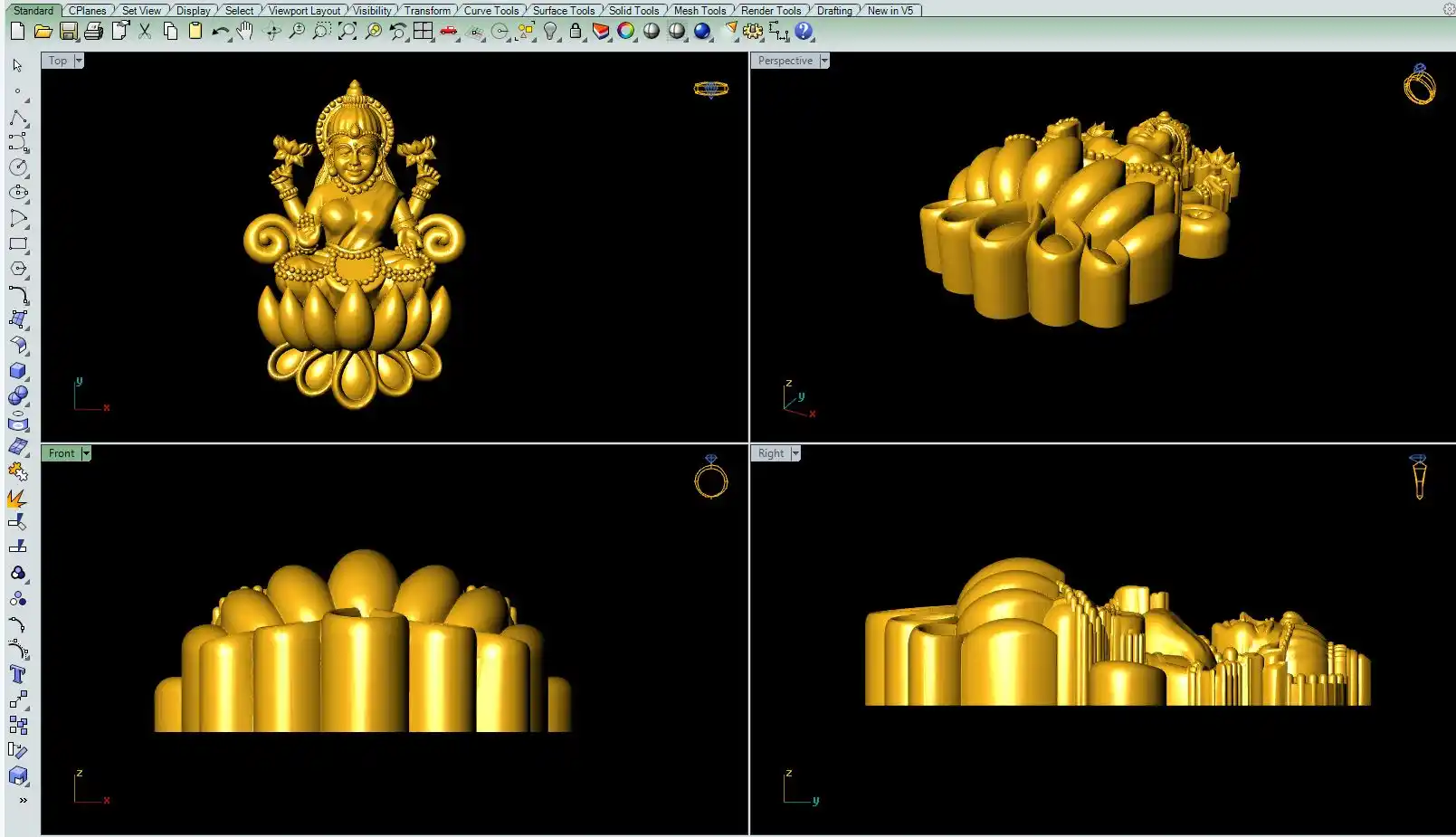Click the Explode tool icon

pyautogui.click(x=18, y=499)
